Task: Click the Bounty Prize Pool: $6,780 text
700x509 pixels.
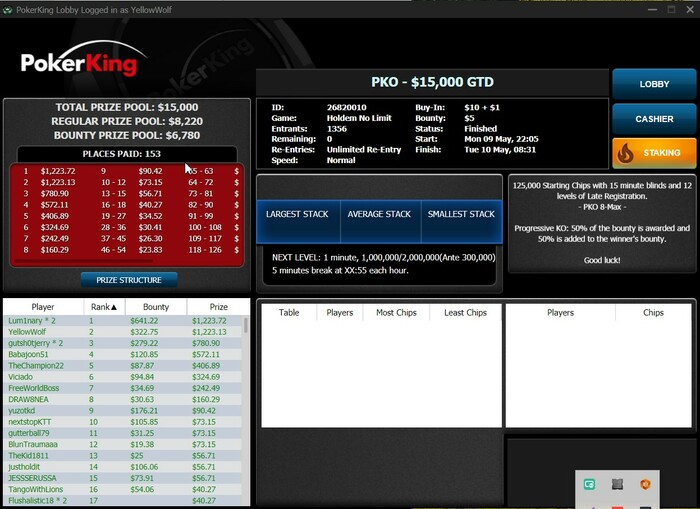Action: click(x=127, y=135)
